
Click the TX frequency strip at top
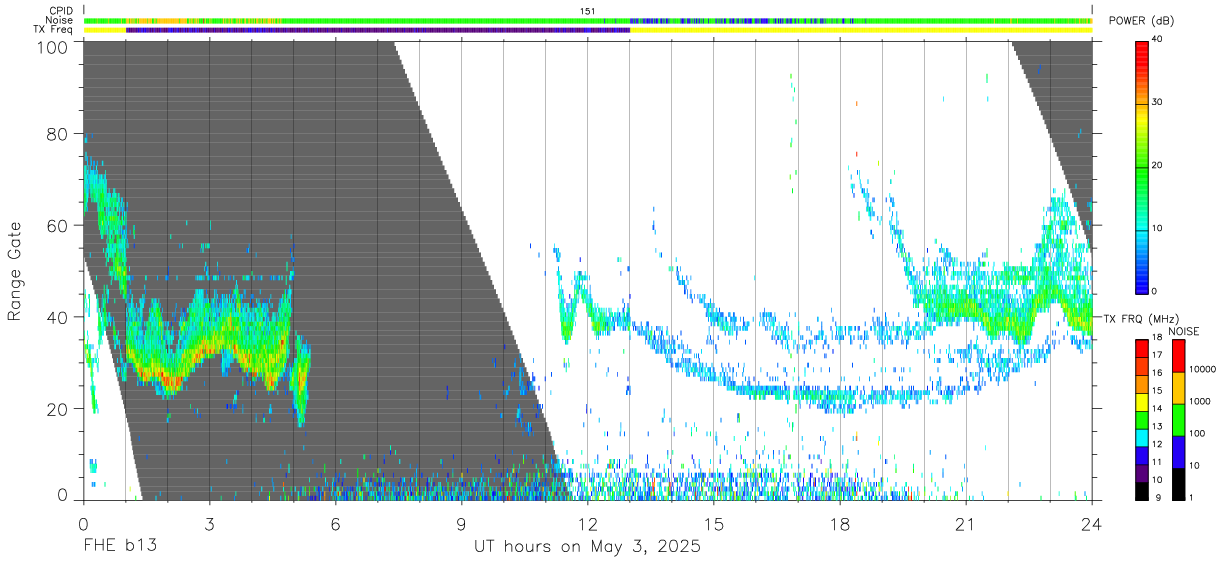[x=588, y=30]
